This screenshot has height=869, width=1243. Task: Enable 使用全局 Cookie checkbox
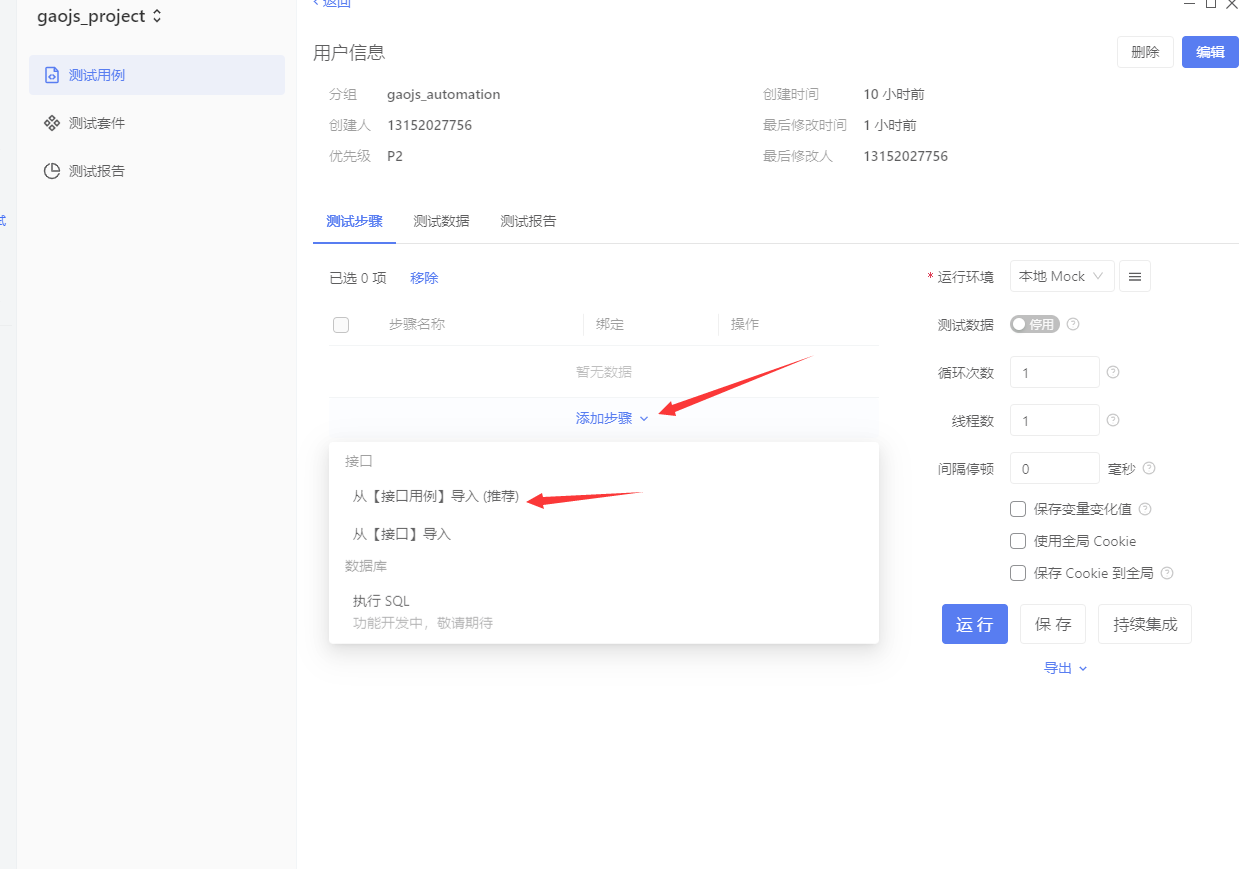(x=1018, y=541)
